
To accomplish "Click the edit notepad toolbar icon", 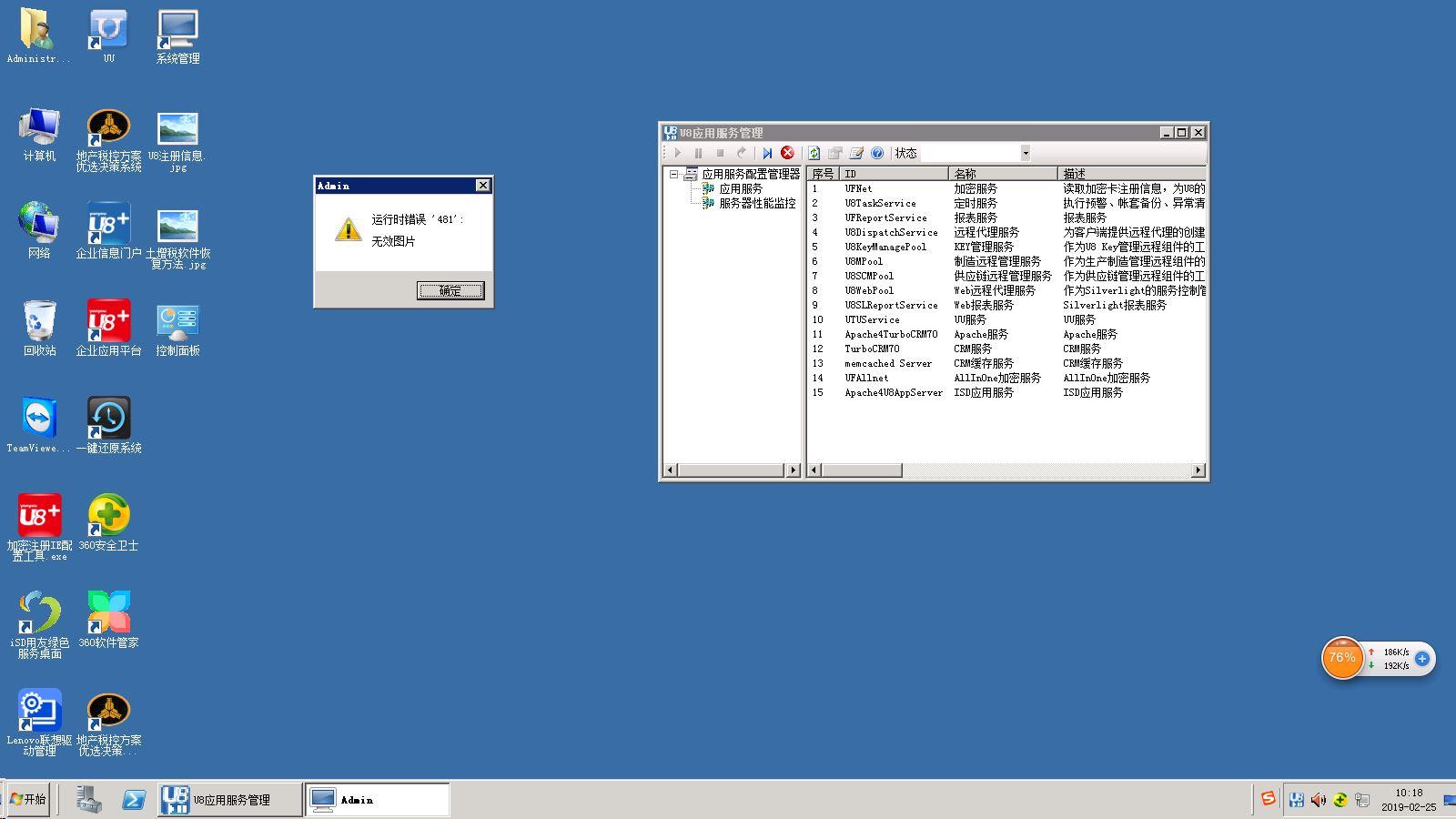I will [x=856, y=153].
